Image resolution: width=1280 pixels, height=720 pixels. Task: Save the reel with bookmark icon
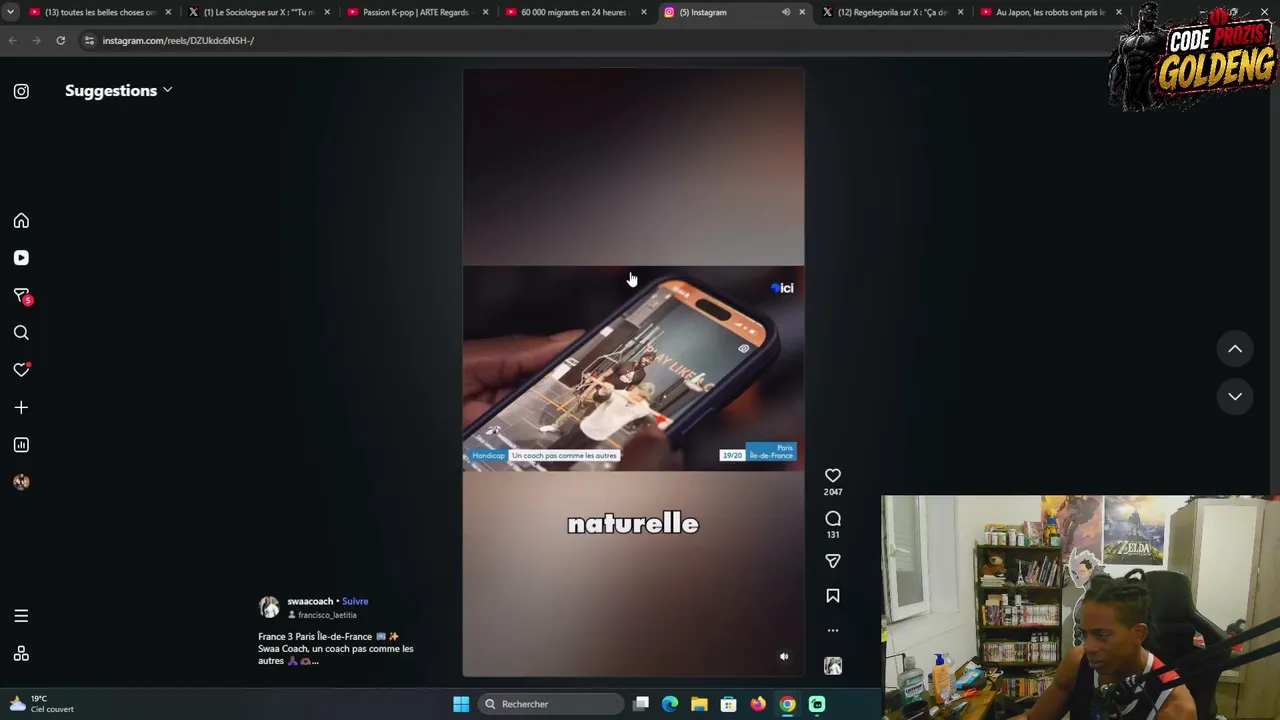pos(833,596)
